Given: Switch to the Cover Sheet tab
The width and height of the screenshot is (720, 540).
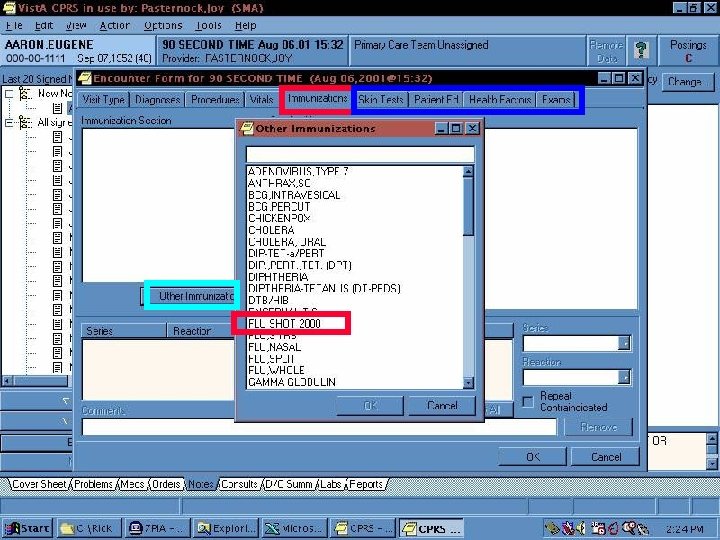Looking at the screenshot, I should pyautogui.click(x=39, y=484).
